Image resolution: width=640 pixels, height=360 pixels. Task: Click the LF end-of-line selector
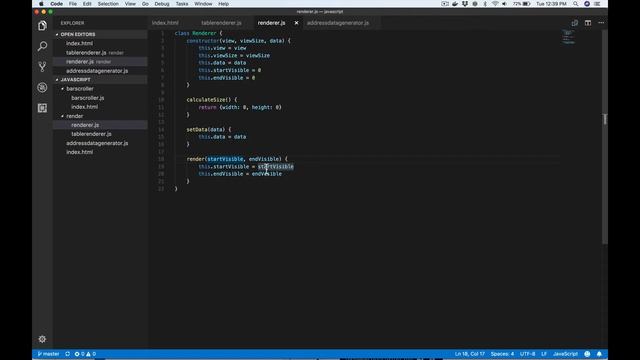[x=544, y=354]
